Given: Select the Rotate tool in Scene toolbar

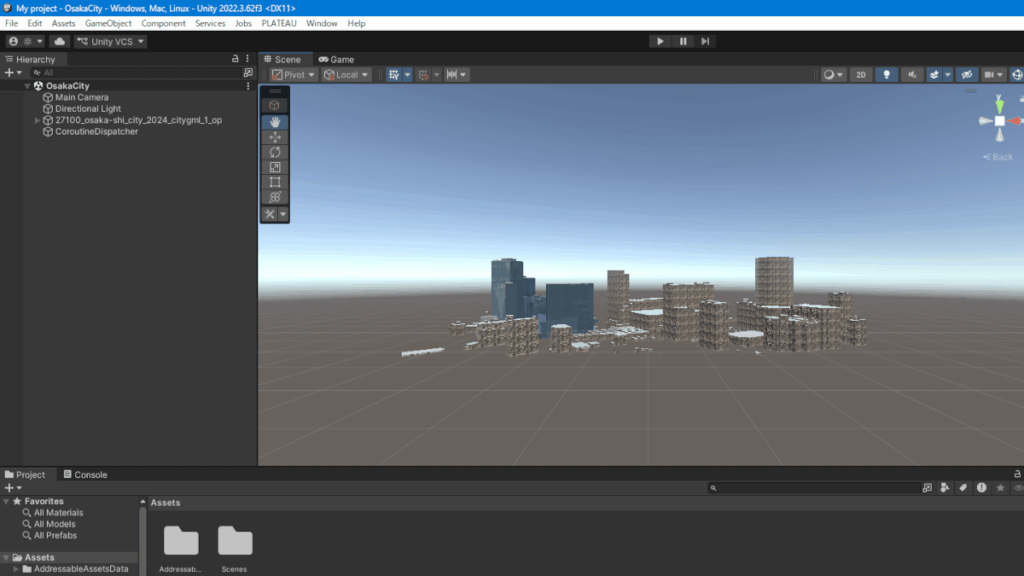Looking at the screenshot, I should point(275,152).
